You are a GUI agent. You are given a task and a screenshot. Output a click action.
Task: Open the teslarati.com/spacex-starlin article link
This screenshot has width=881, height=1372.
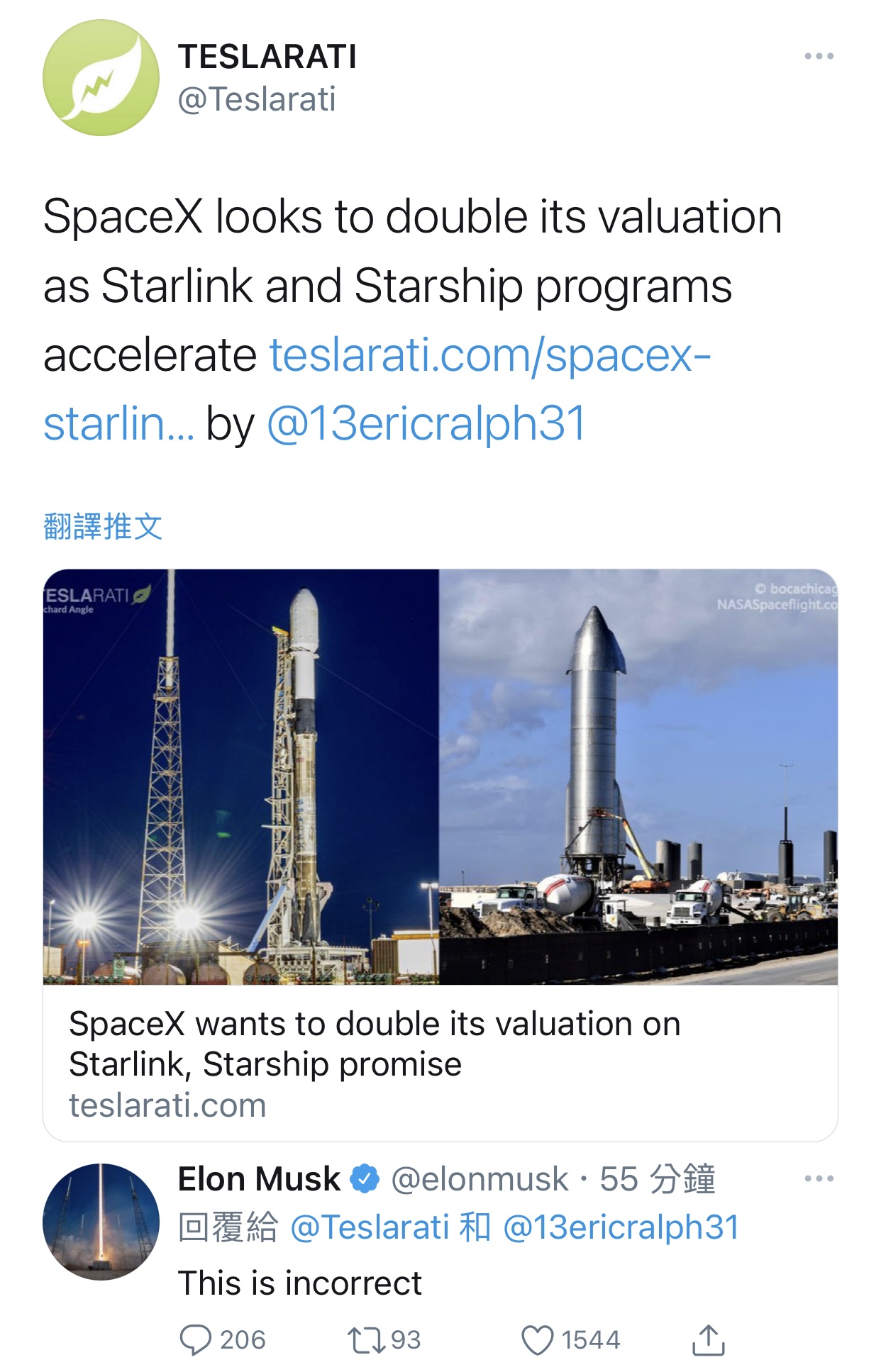[x=489, y=355]
